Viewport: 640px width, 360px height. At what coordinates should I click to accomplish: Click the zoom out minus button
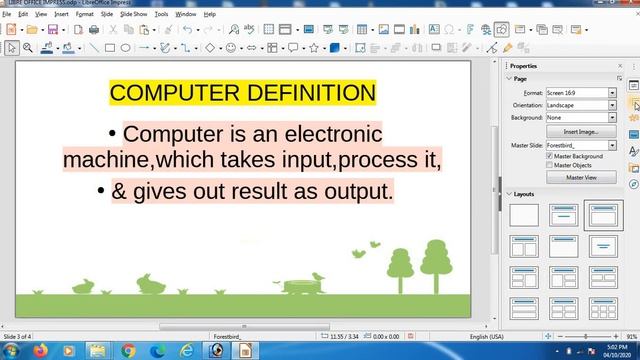pos(560,336)
